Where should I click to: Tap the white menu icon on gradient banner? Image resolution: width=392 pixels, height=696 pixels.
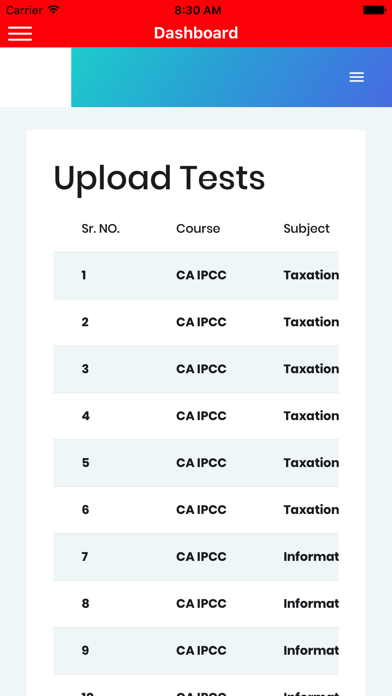pyautogui.click(x=356, y=77)
